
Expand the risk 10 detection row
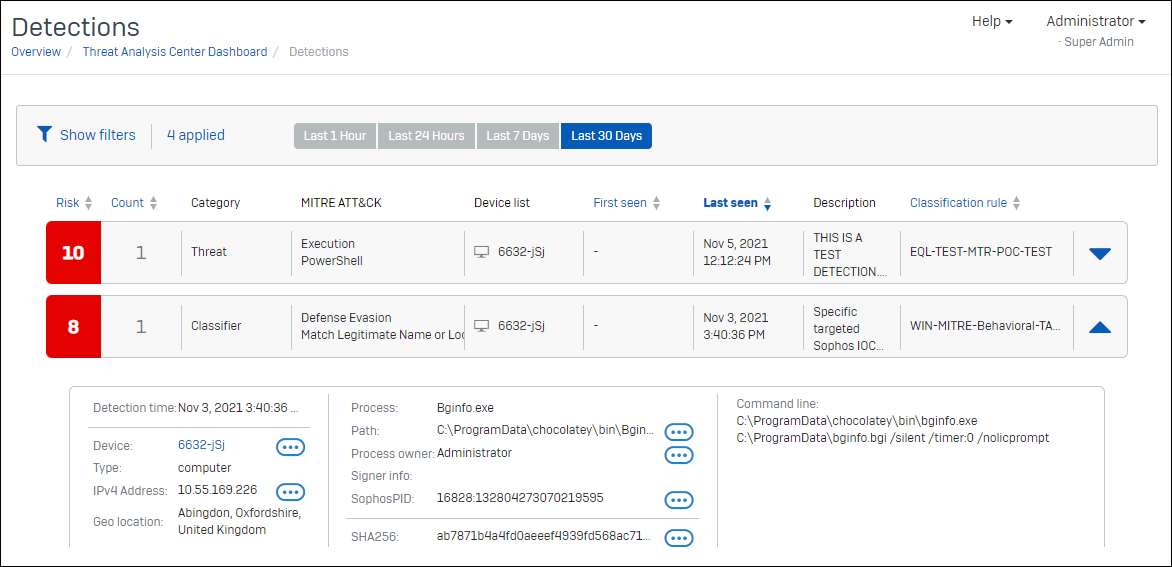coord(1099,253)
